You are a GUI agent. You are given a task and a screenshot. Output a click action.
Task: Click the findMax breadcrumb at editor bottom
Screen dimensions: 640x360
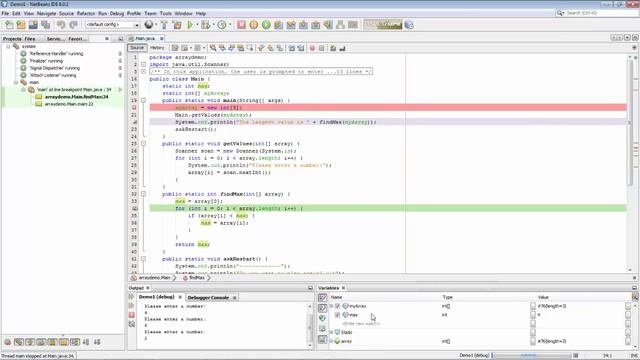tap(196, 278)
